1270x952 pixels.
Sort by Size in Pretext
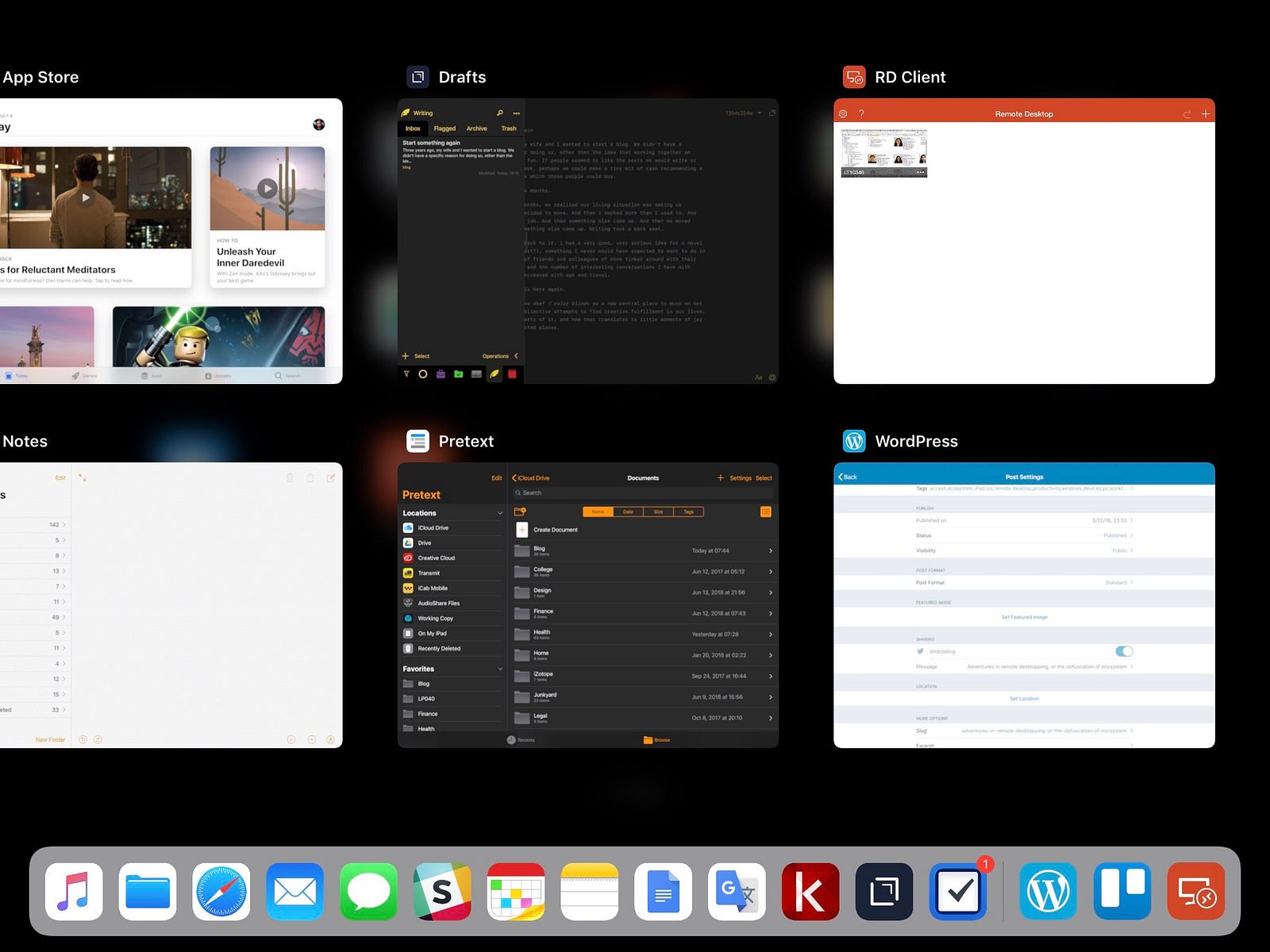(x=658, y=512)
